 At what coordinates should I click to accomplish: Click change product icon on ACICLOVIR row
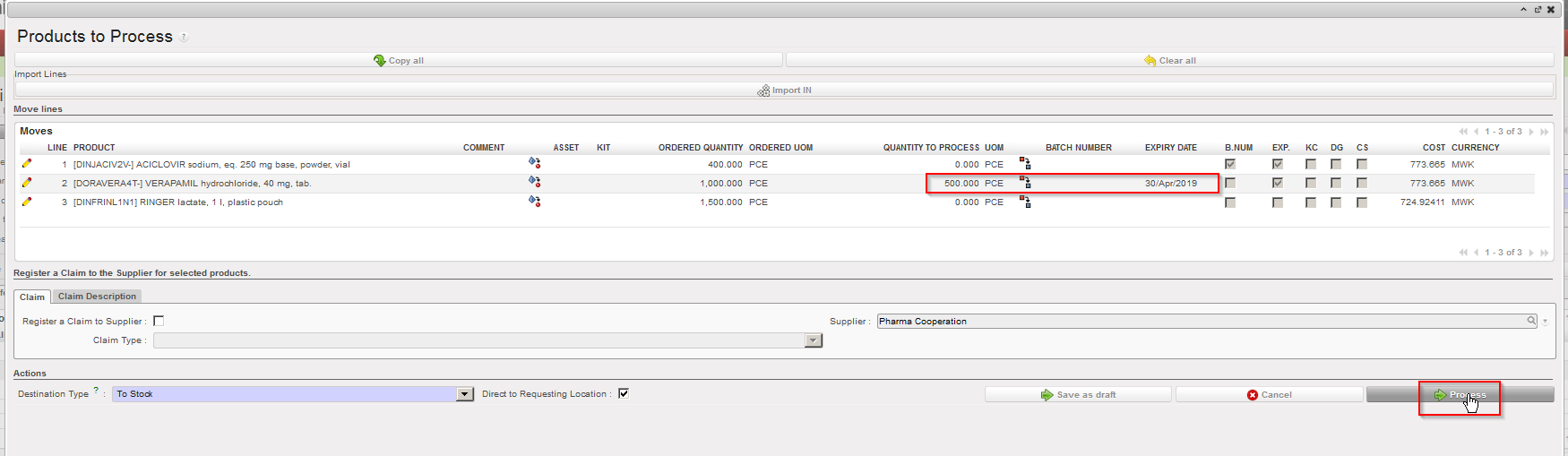tap(534, 163)
